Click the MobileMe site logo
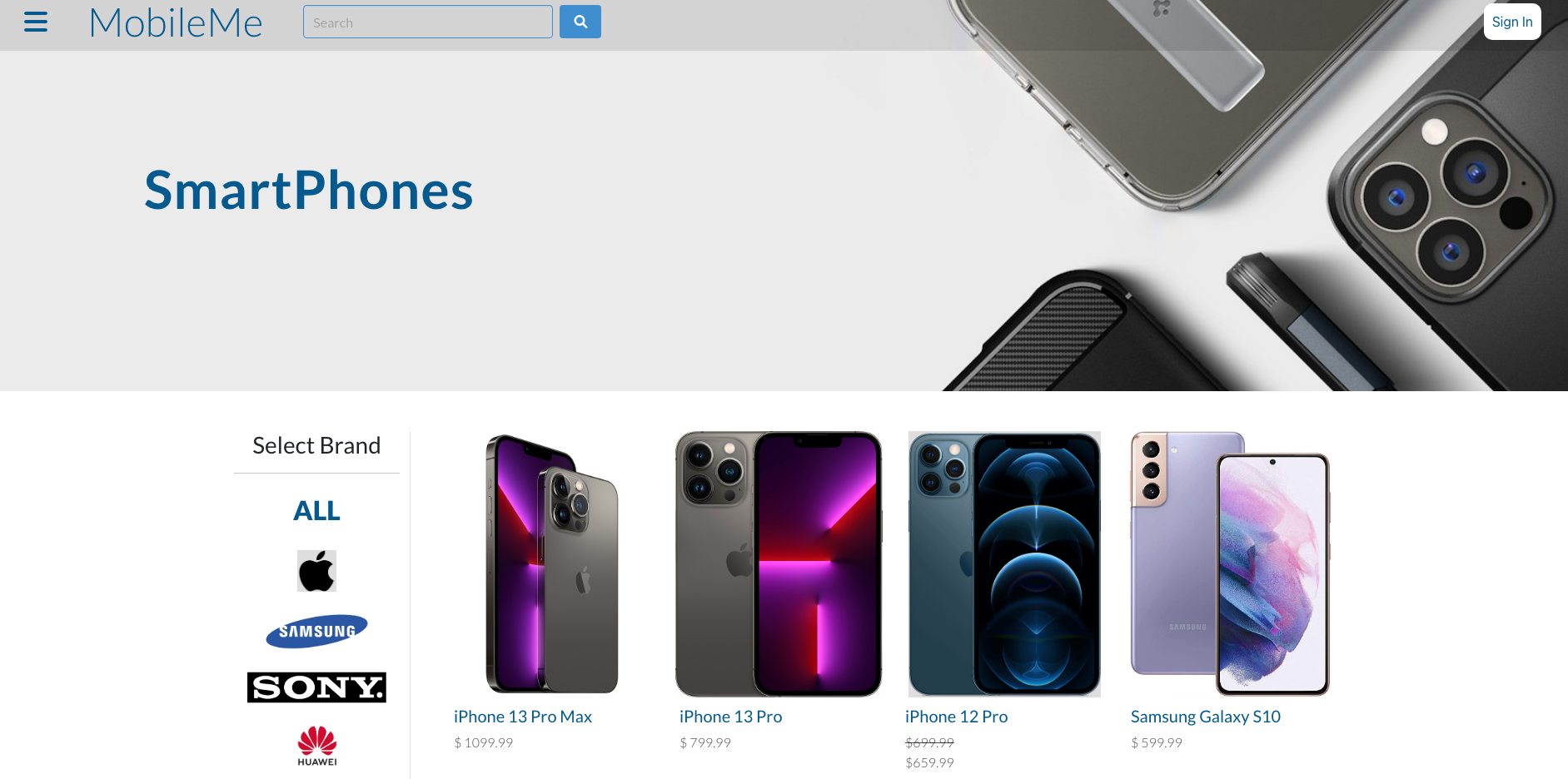The height and width of the screenshot is (779, 1568). [x=176, y=22]
